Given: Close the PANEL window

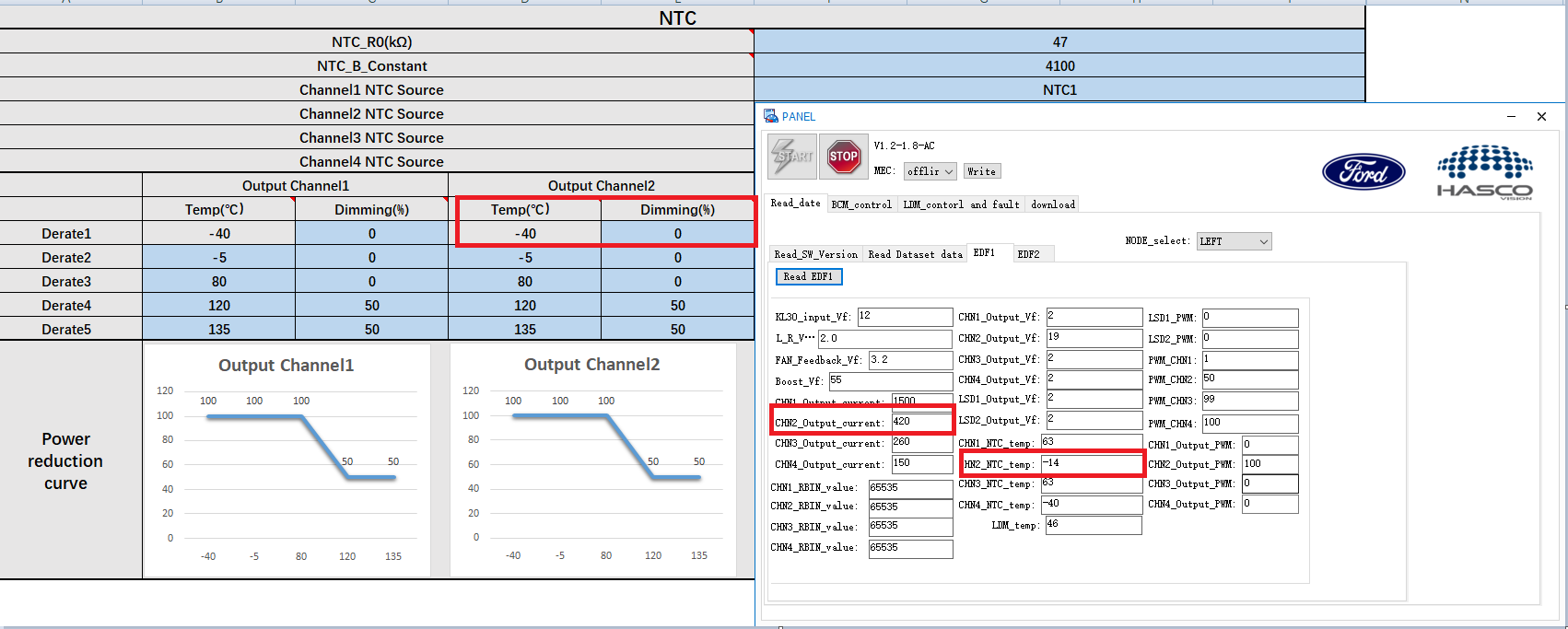Looking at the screenshot, I should coord(1541,117).
